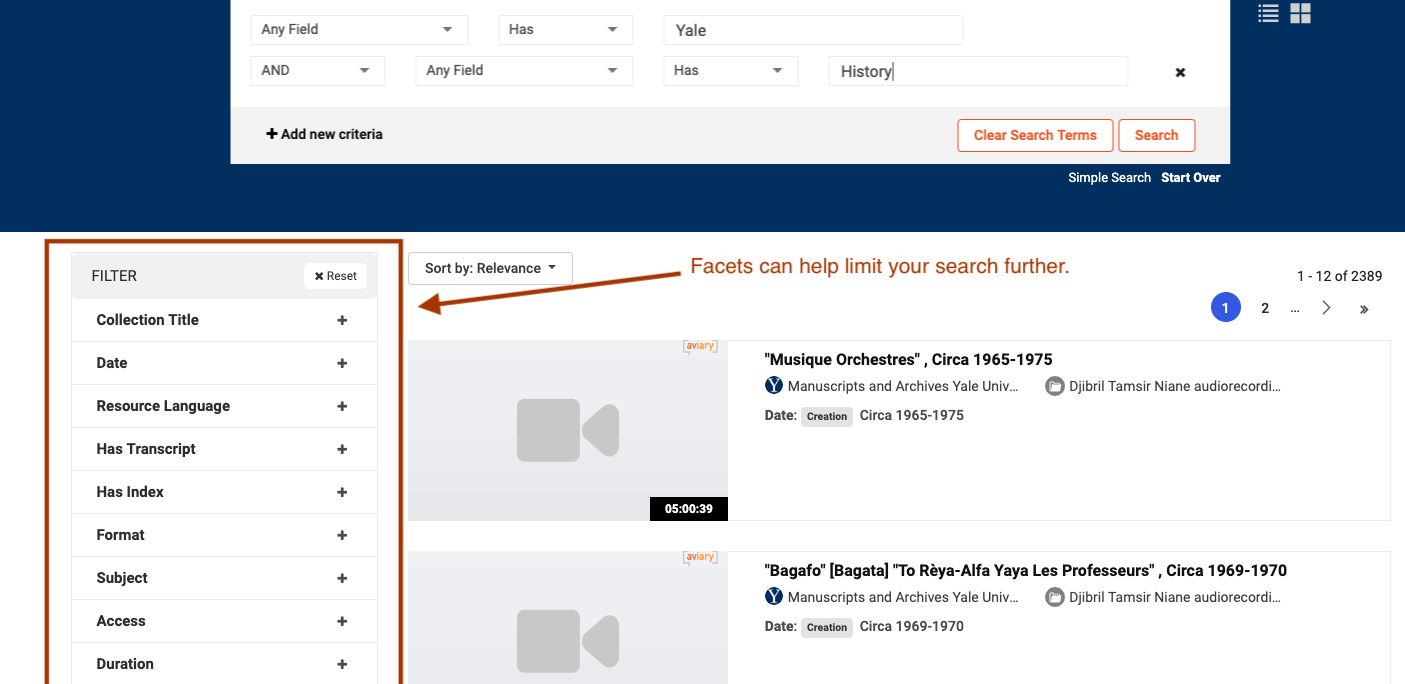Click Yale organization icon in Musique Orchestres result

(774, 386)
